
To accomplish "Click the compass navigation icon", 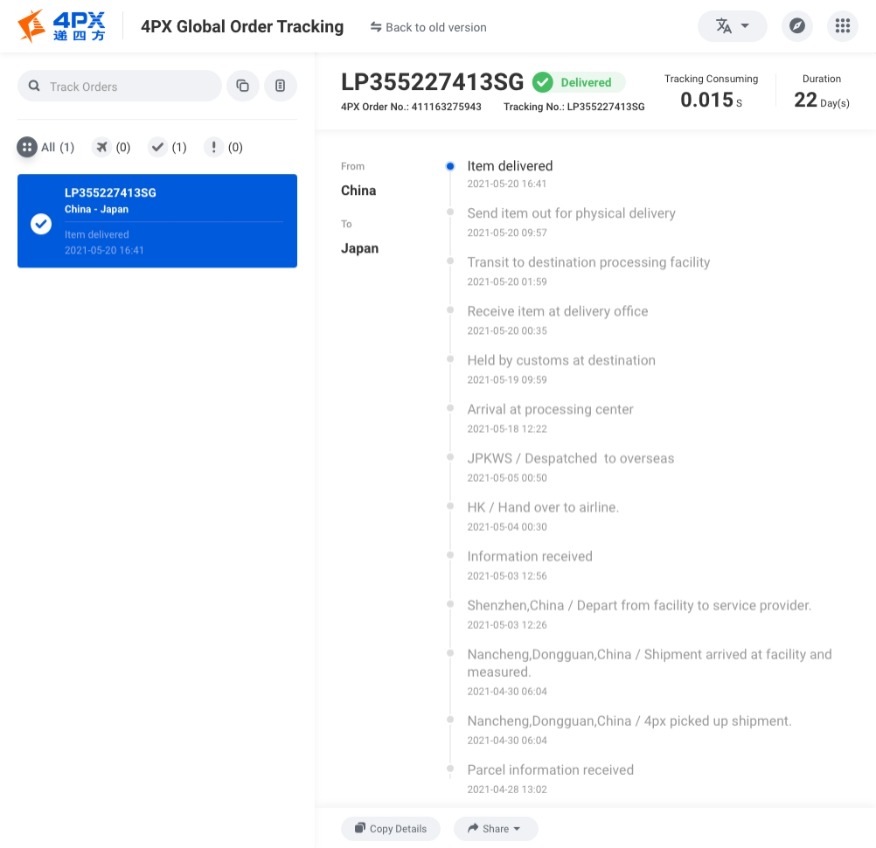I will [797, 26].
